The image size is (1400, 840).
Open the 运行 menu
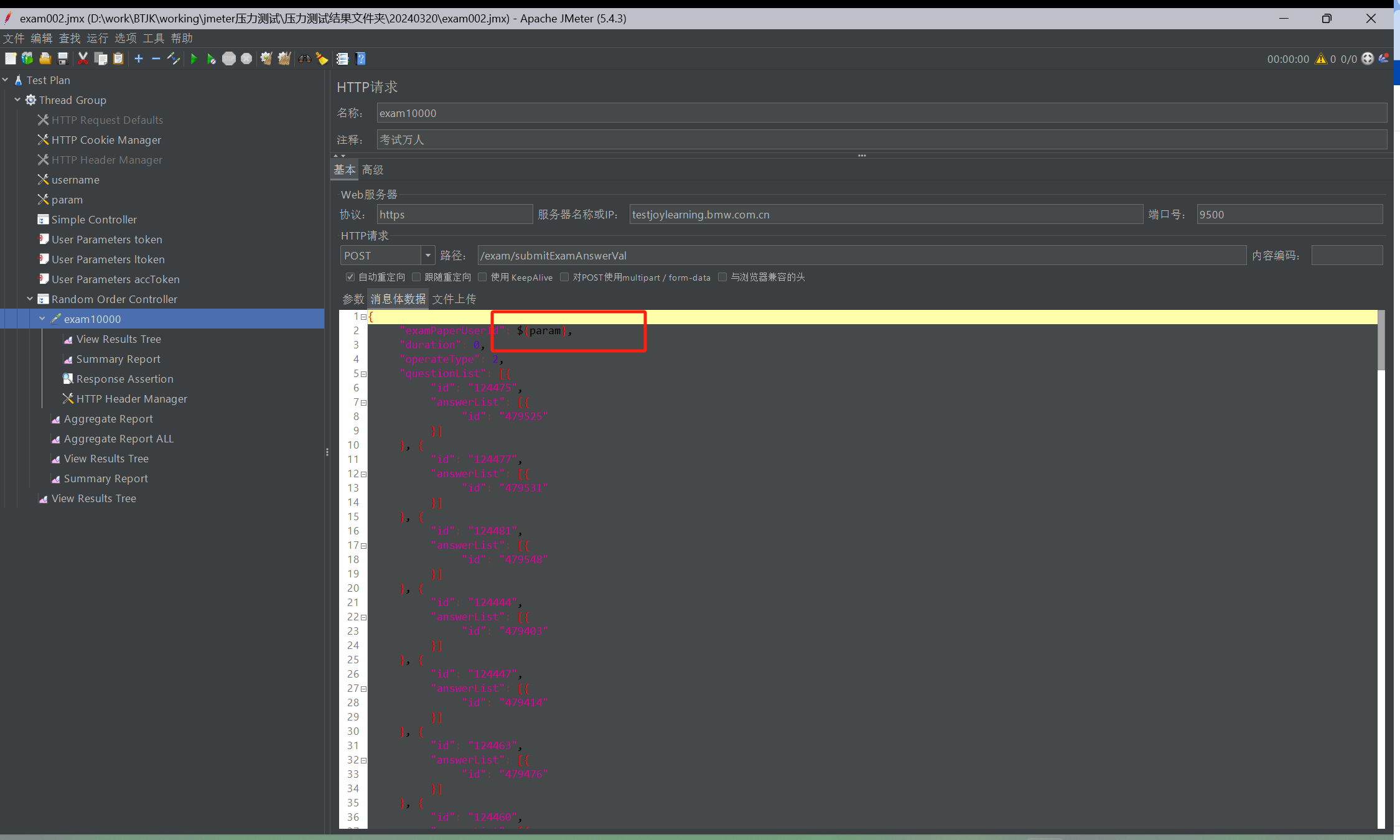point(97,38)
